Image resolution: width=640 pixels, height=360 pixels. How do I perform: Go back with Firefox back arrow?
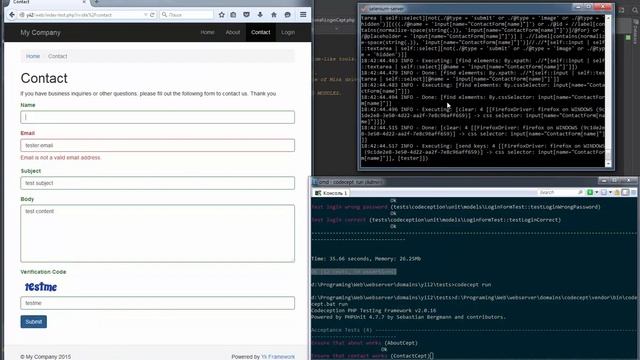(12, 15)
